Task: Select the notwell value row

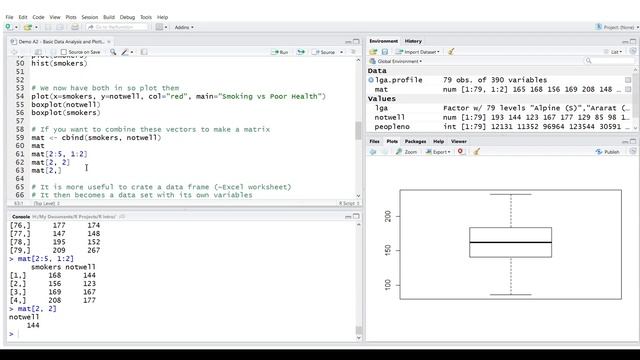Action: (500, 118)
